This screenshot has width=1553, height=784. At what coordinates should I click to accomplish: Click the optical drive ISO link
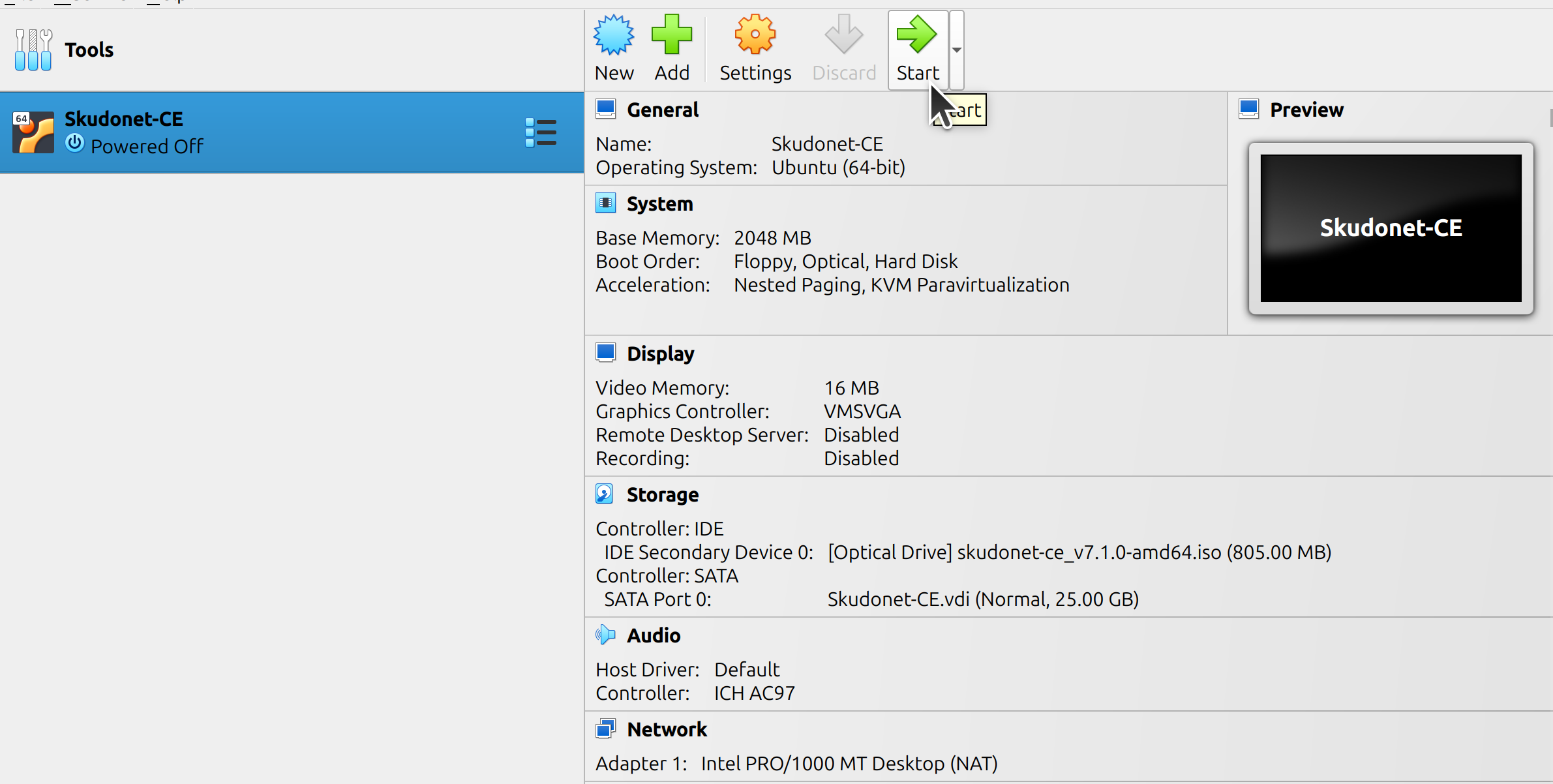pyautogui.click(x=1078, y=552)
